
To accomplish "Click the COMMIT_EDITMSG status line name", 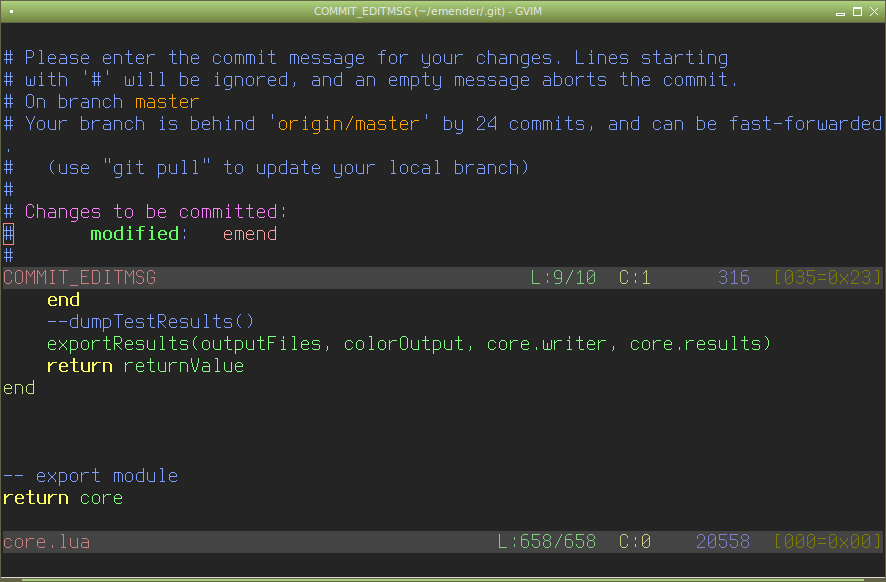I will point(80,278).
